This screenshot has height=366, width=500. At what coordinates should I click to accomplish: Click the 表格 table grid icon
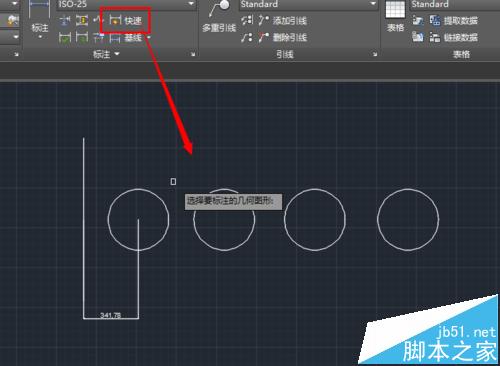coord(395,9)
